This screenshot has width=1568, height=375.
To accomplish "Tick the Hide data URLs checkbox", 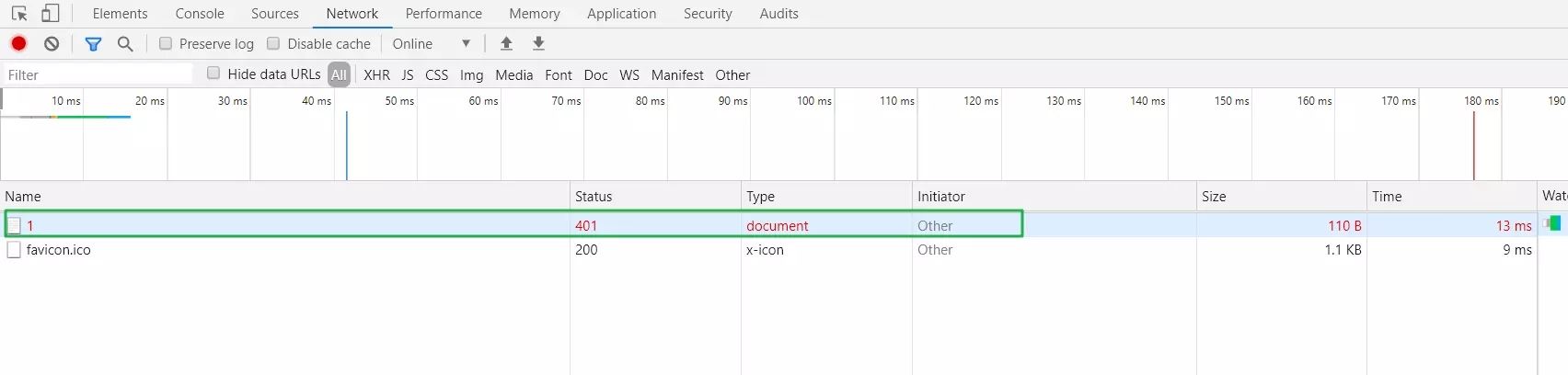I will click(x=213, y=73).
